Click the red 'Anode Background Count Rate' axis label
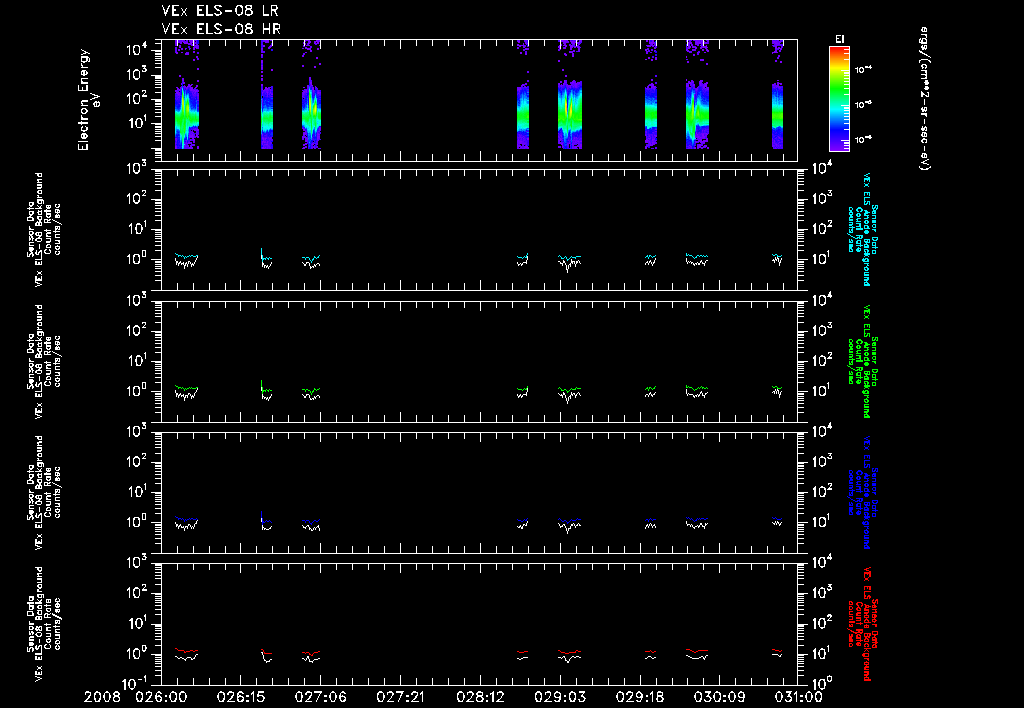1024x708 pixels. click(x=863, y=624)
